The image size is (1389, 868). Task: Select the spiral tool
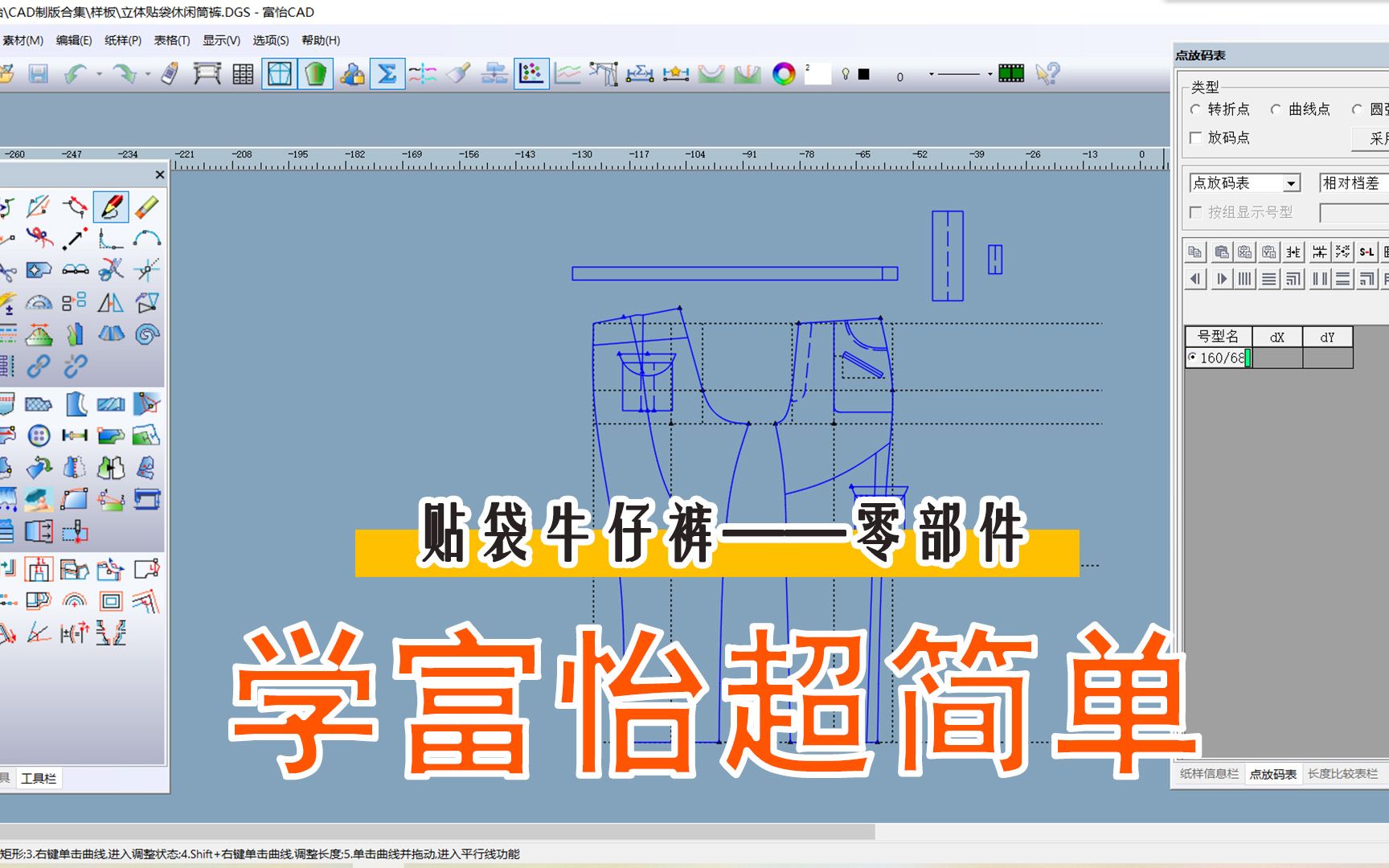(146, 334)
